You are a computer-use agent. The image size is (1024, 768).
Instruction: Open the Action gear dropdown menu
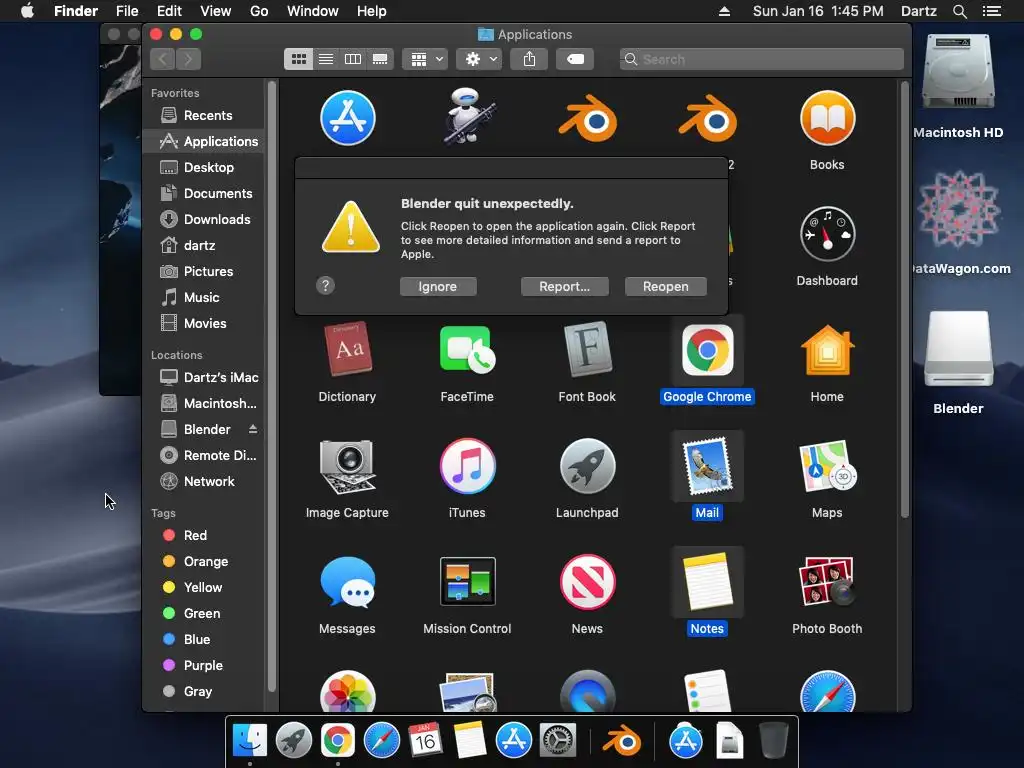(x=479, y=59)
